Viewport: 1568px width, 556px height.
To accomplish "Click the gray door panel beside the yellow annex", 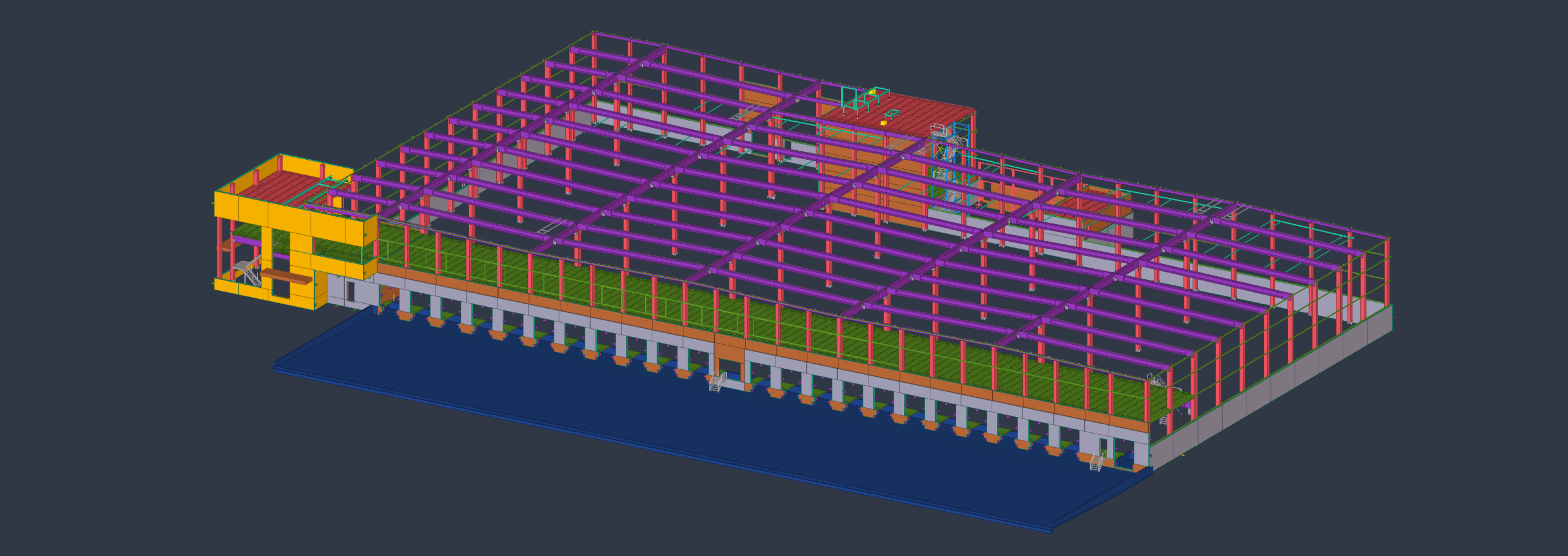I will (x=350, y=291).
